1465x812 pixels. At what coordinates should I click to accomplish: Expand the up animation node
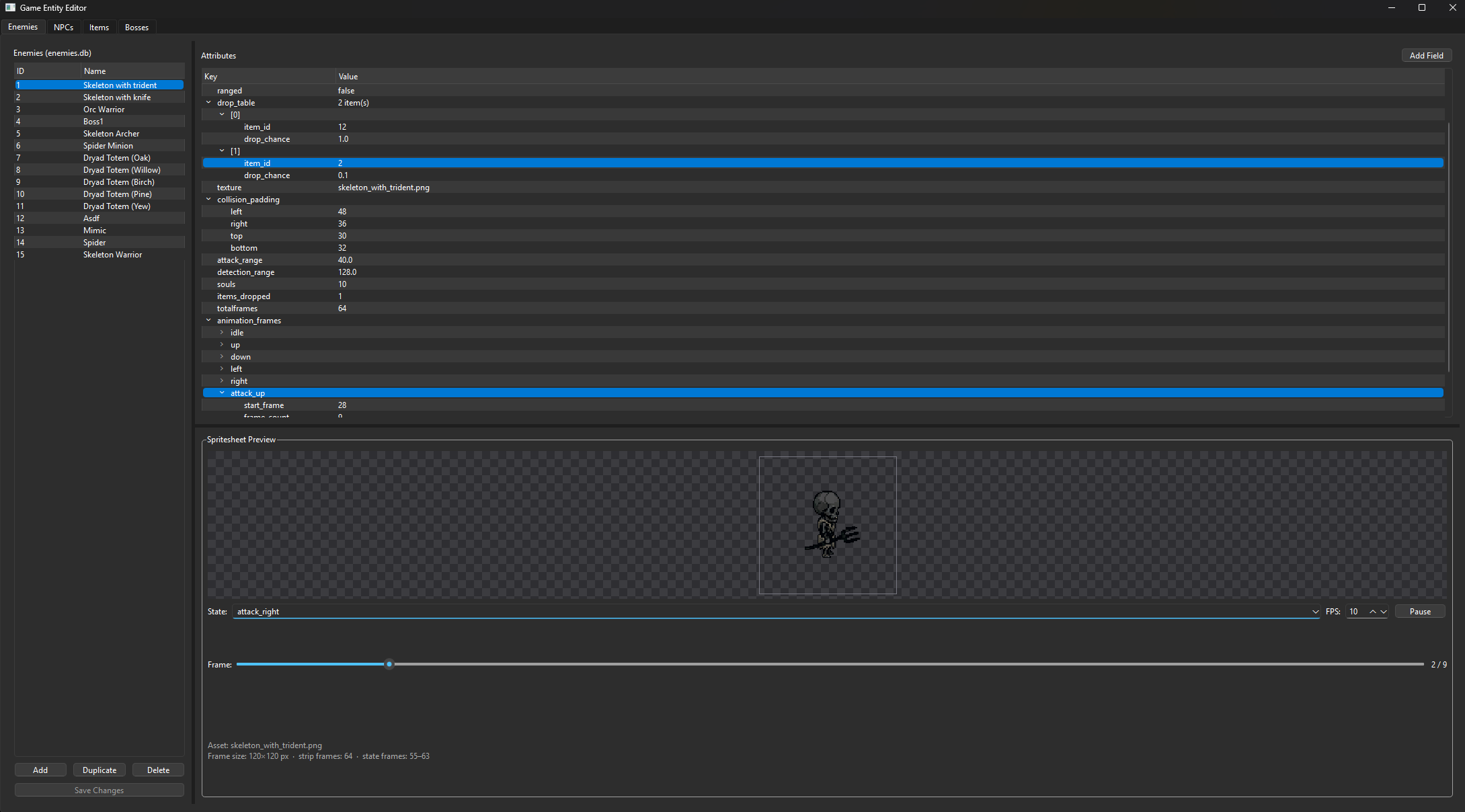pyautogui.click(x=222, y=345)
